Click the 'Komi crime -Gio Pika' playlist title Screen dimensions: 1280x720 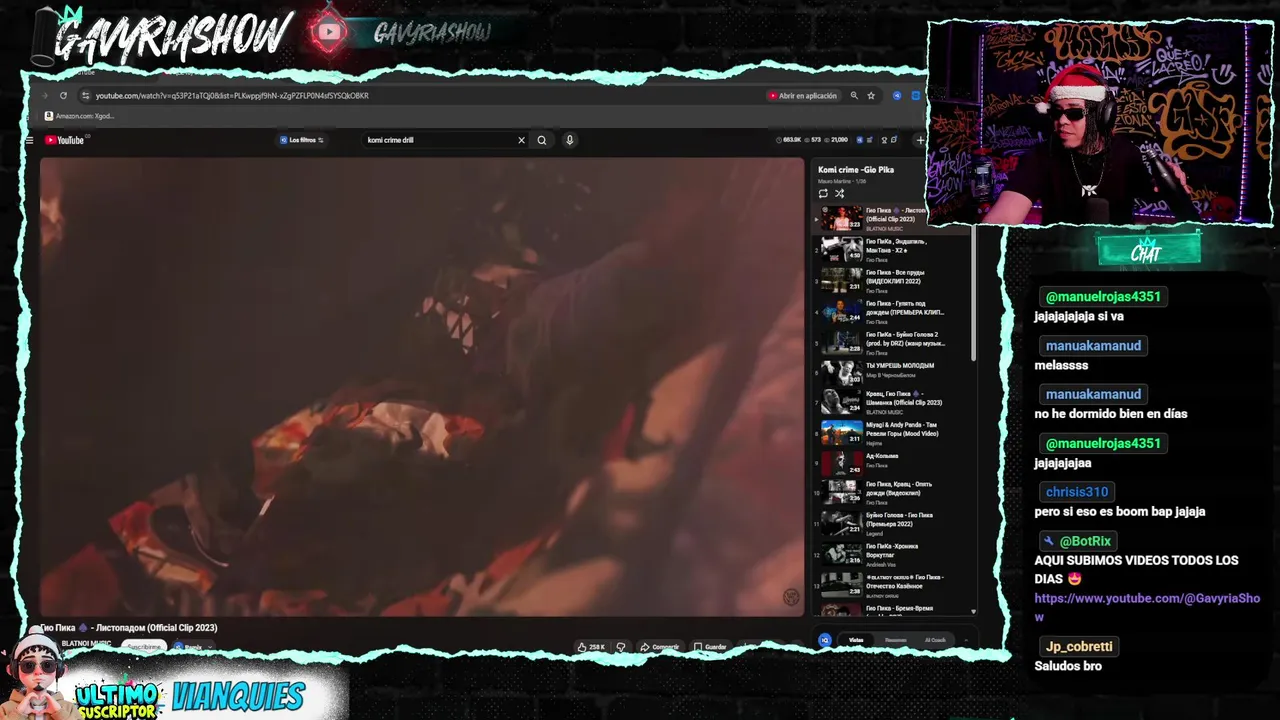coord(856,170)
